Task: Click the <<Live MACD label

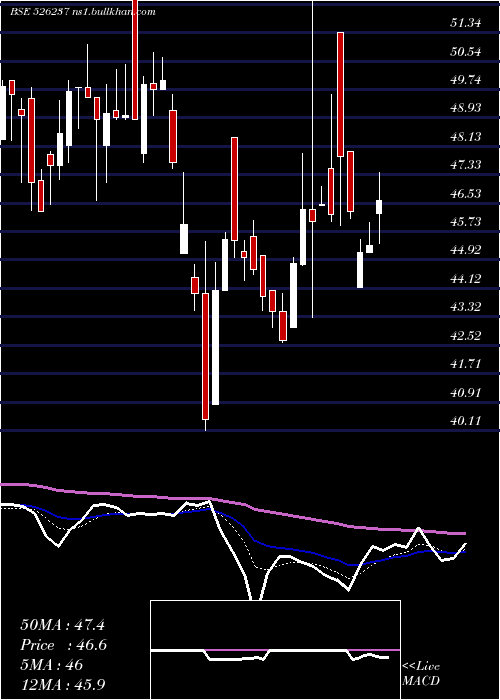Action: pos(421,673)
